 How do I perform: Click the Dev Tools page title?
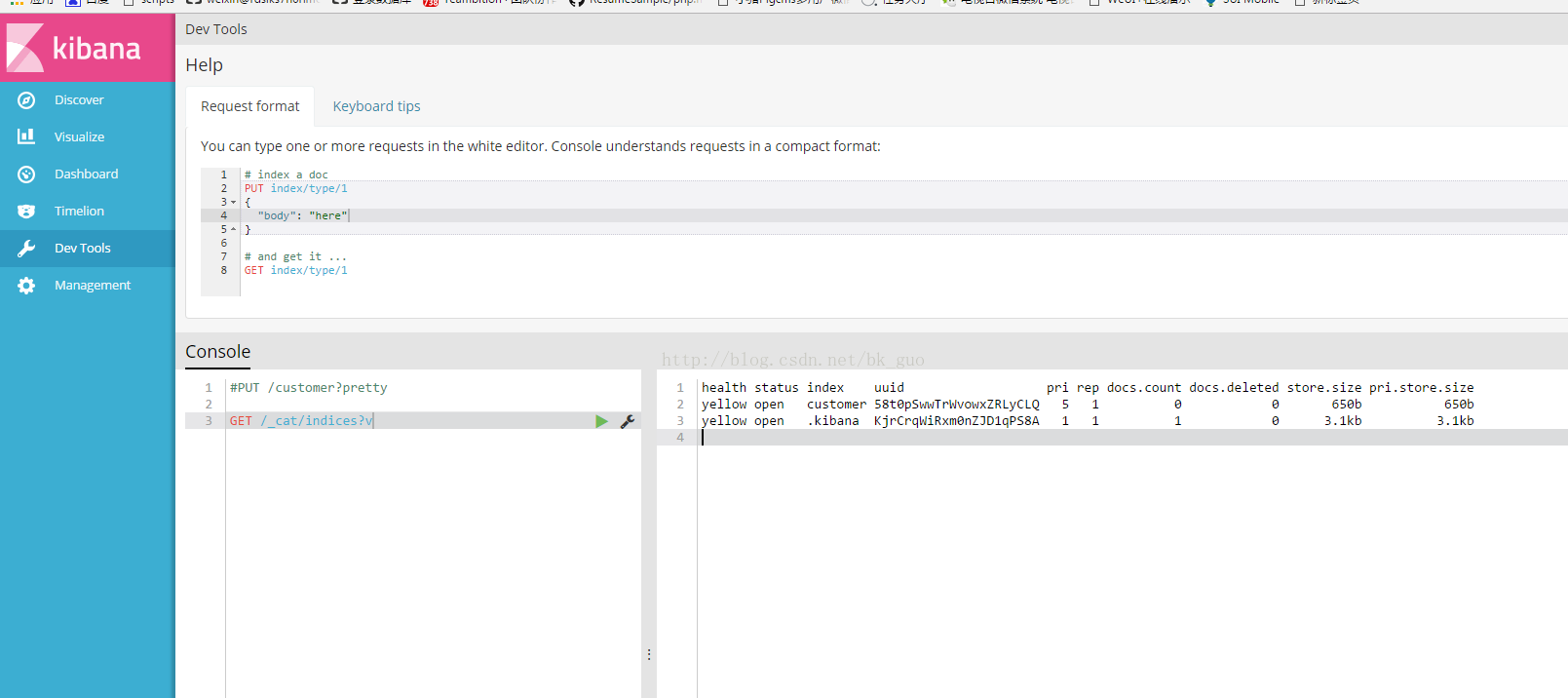(216, 29)
